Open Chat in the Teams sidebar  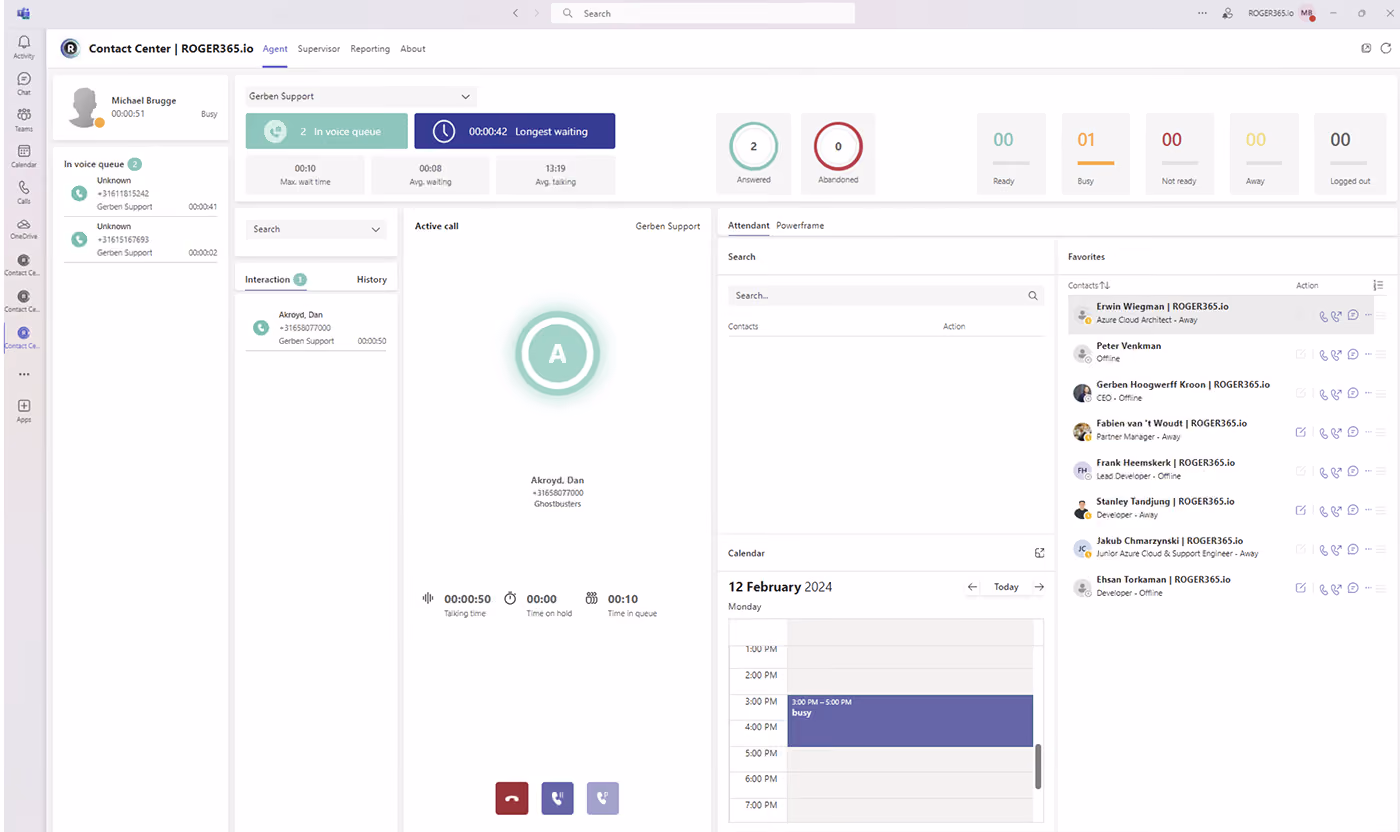click(x=24, y=84)
